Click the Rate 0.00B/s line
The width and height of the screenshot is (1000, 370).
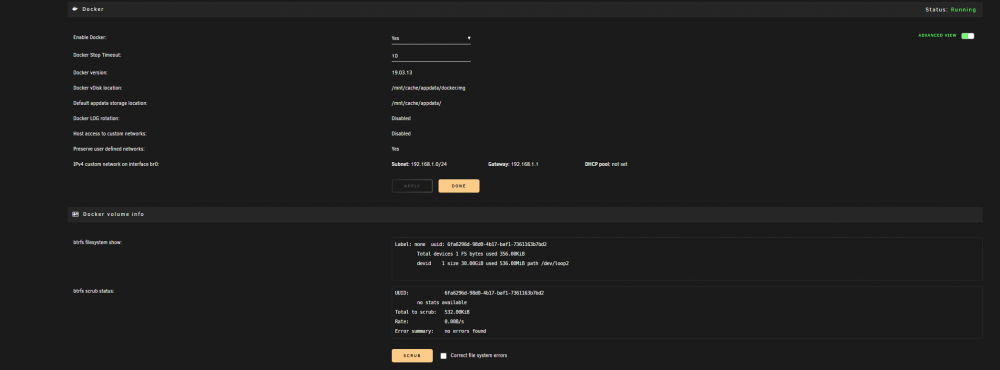click(x=429, y=322)
